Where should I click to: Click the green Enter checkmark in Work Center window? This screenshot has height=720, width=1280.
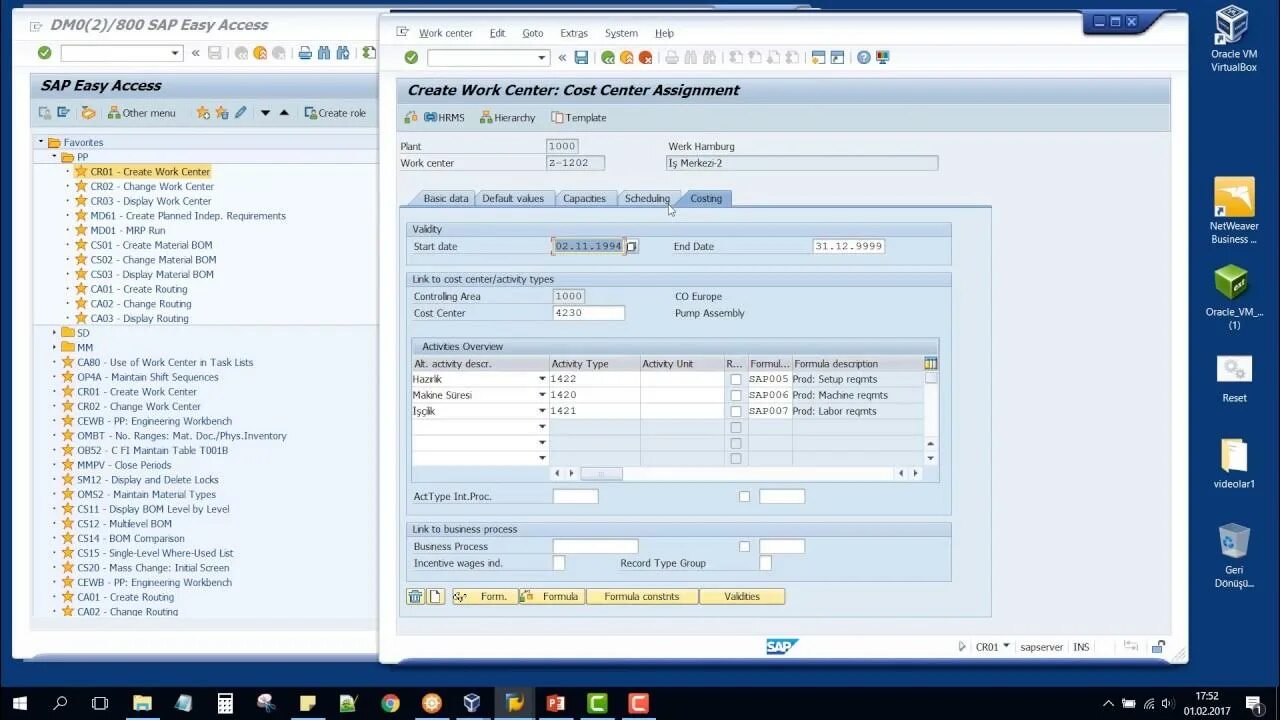point(411,58)
